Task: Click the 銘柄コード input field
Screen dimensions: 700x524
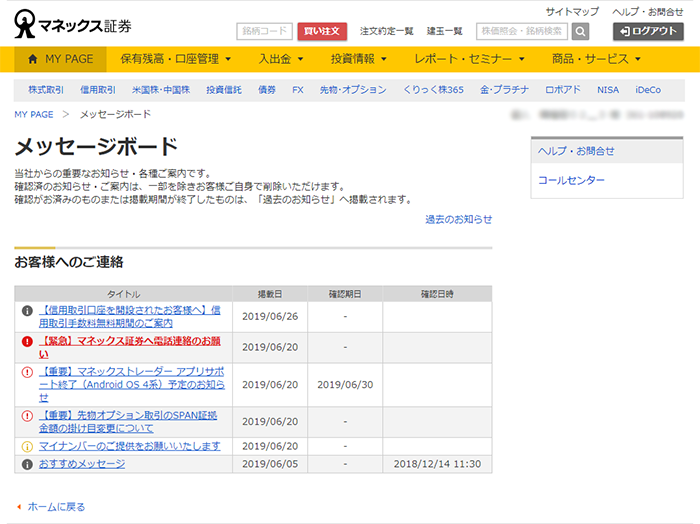Action: point(264,31)
